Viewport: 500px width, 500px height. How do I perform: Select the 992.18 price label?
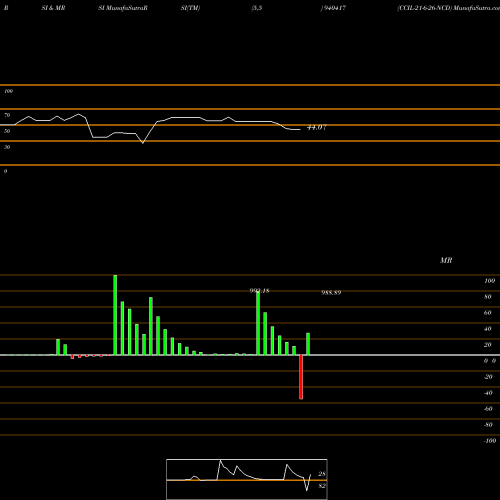coord(259,291)
